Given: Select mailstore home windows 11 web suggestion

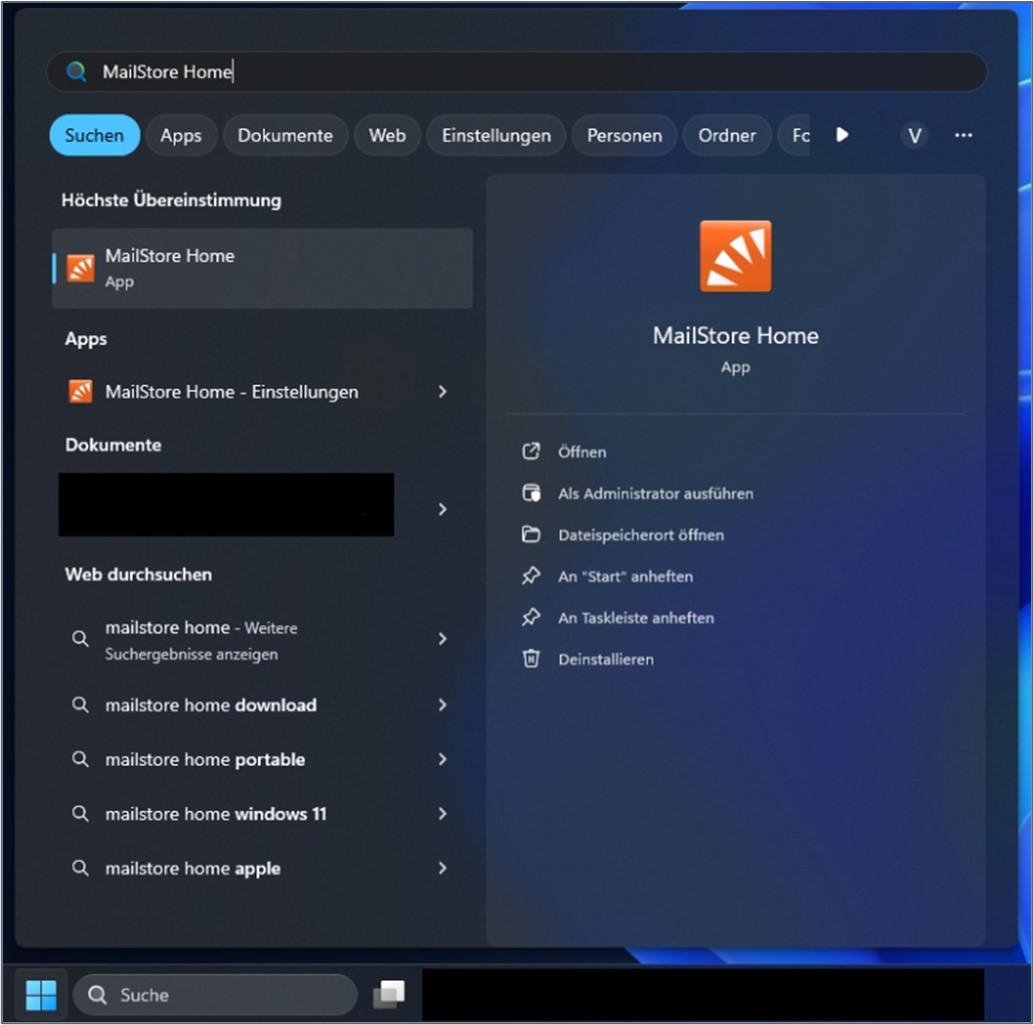Looking at the screenshot, I should coord(215,814).
